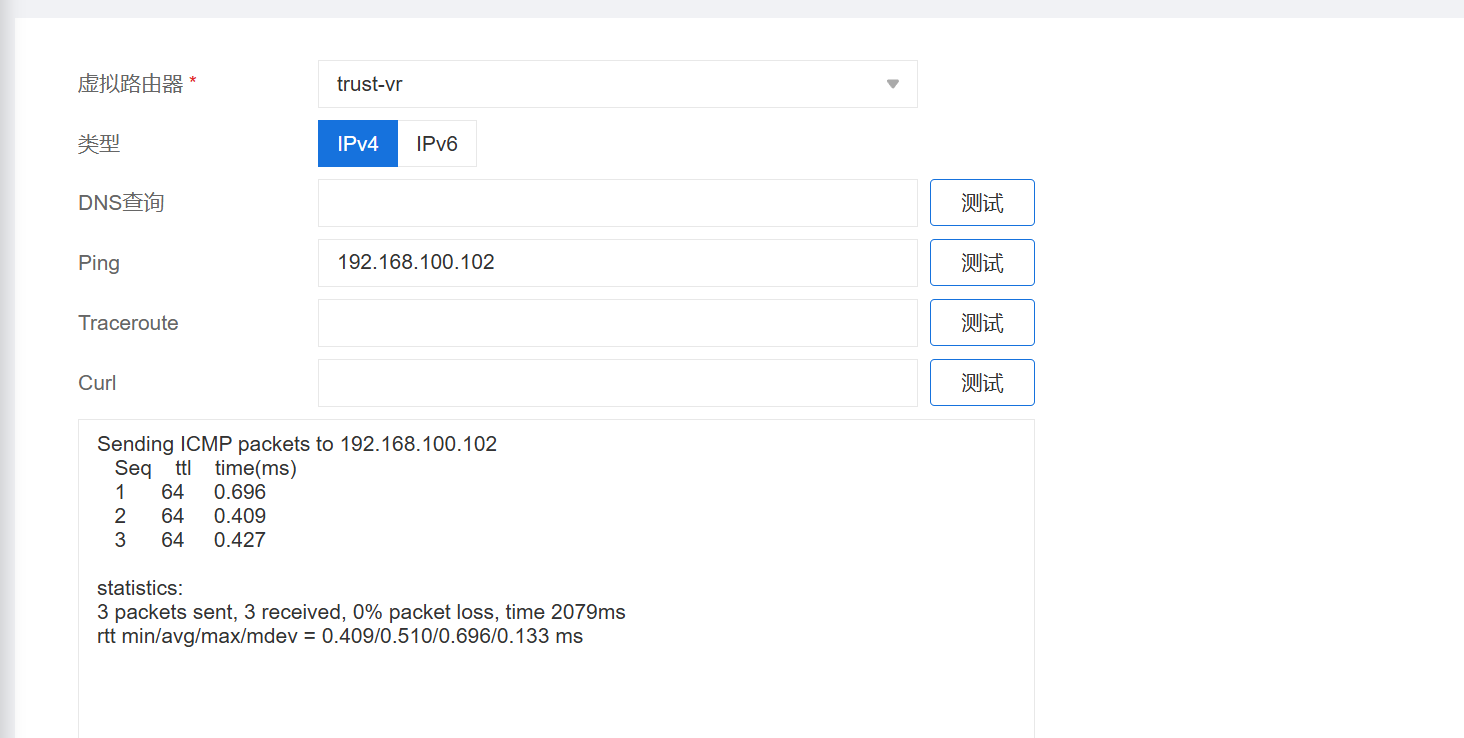Image resolution: width=1464 pixels, height=738 pixels.
Task: Click the Curl label text
Action: 97,383
